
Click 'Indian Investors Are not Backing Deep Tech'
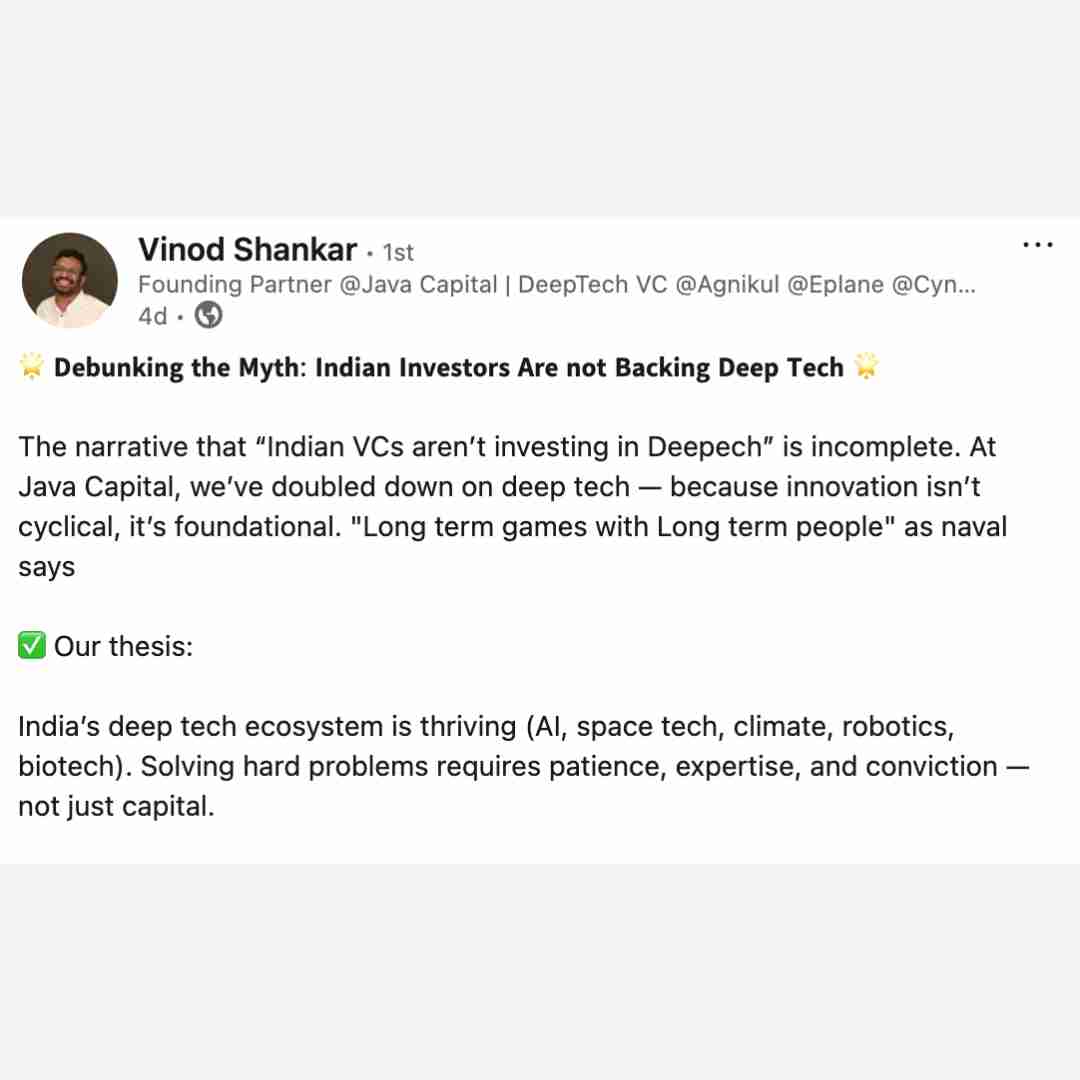point(579,368)
